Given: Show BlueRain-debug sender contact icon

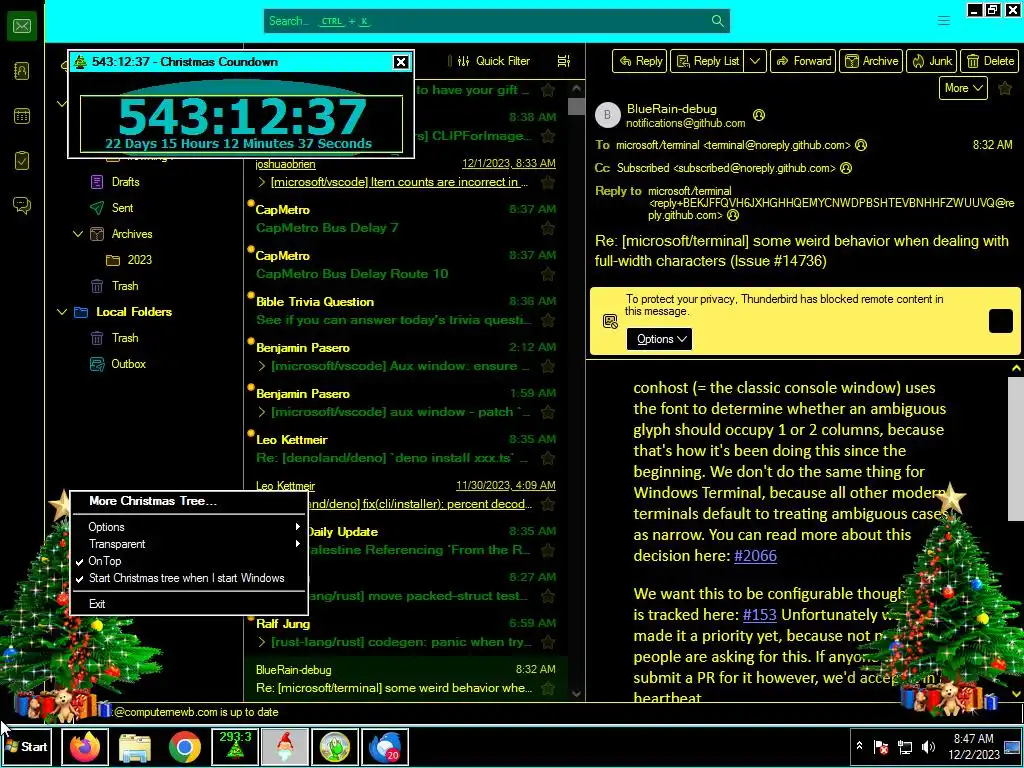Looking at the screenshot, I should coord(759,115).
